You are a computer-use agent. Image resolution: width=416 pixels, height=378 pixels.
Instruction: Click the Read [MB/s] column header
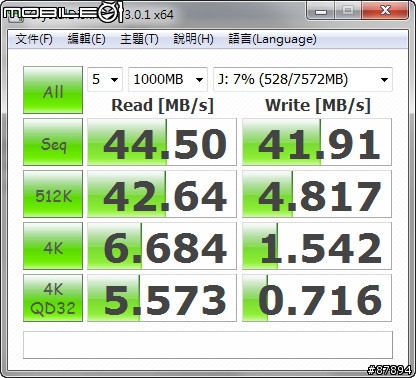[x=162, y=105]
